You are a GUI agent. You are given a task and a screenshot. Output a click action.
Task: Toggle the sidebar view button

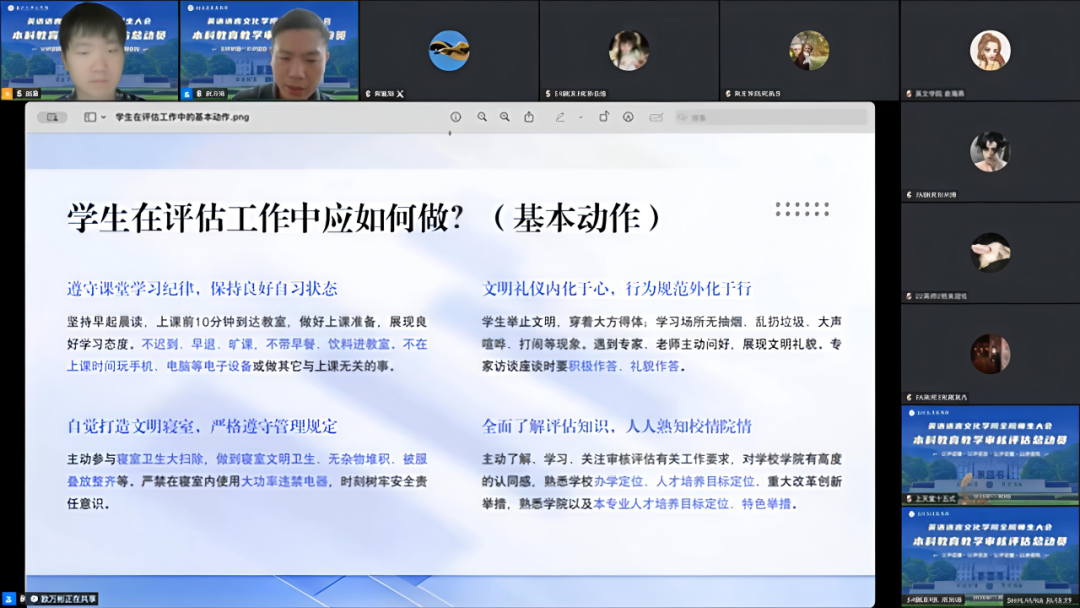89,117
